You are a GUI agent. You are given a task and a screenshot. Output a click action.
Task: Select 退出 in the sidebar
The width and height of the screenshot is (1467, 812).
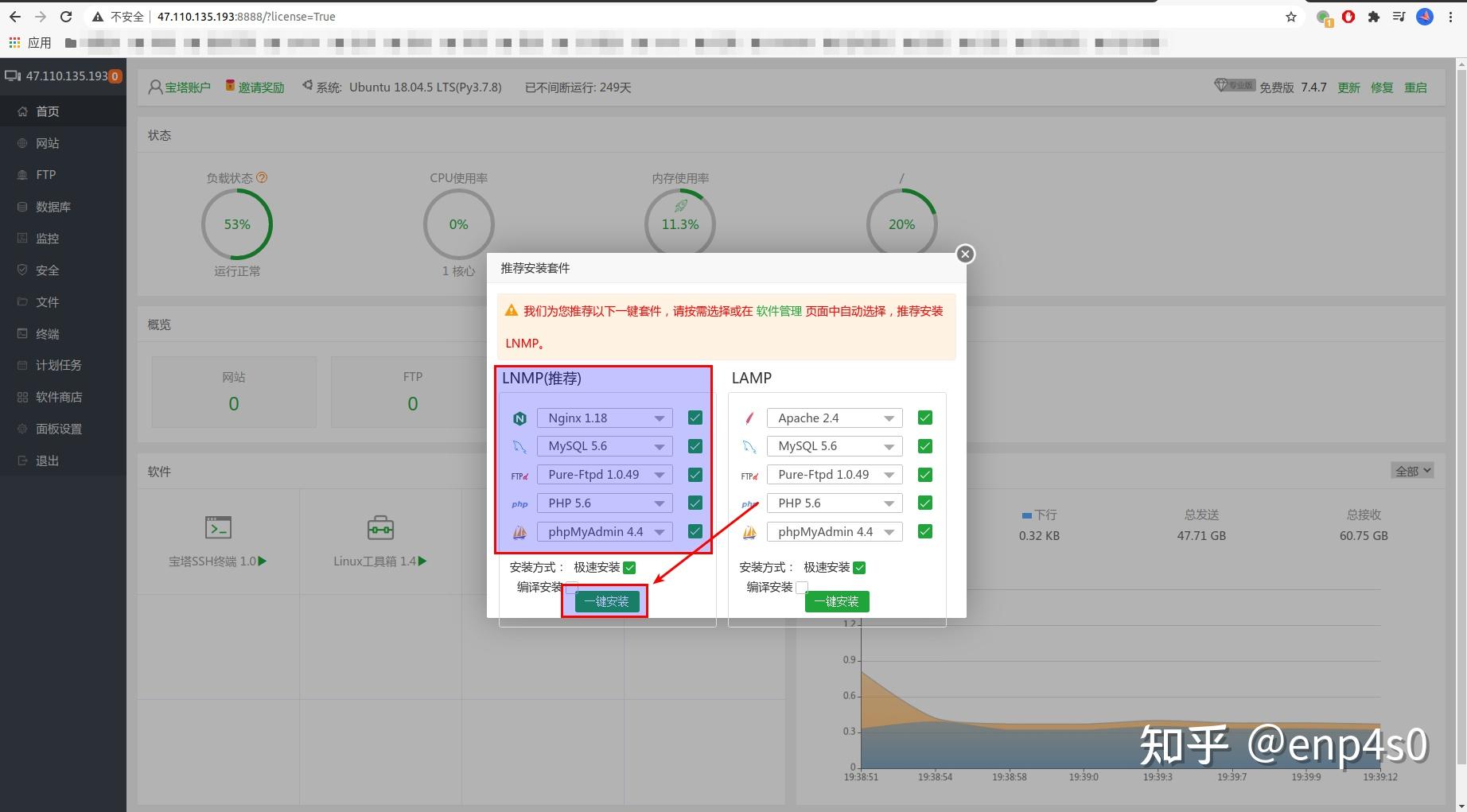tap(63, 460)
